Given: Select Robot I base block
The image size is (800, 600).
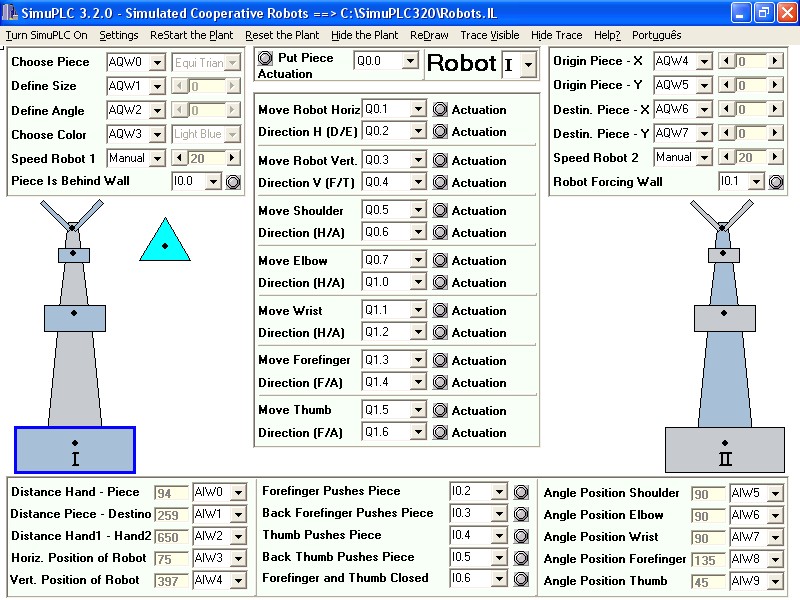Looking at the screenshot, I should pos(75,450).
